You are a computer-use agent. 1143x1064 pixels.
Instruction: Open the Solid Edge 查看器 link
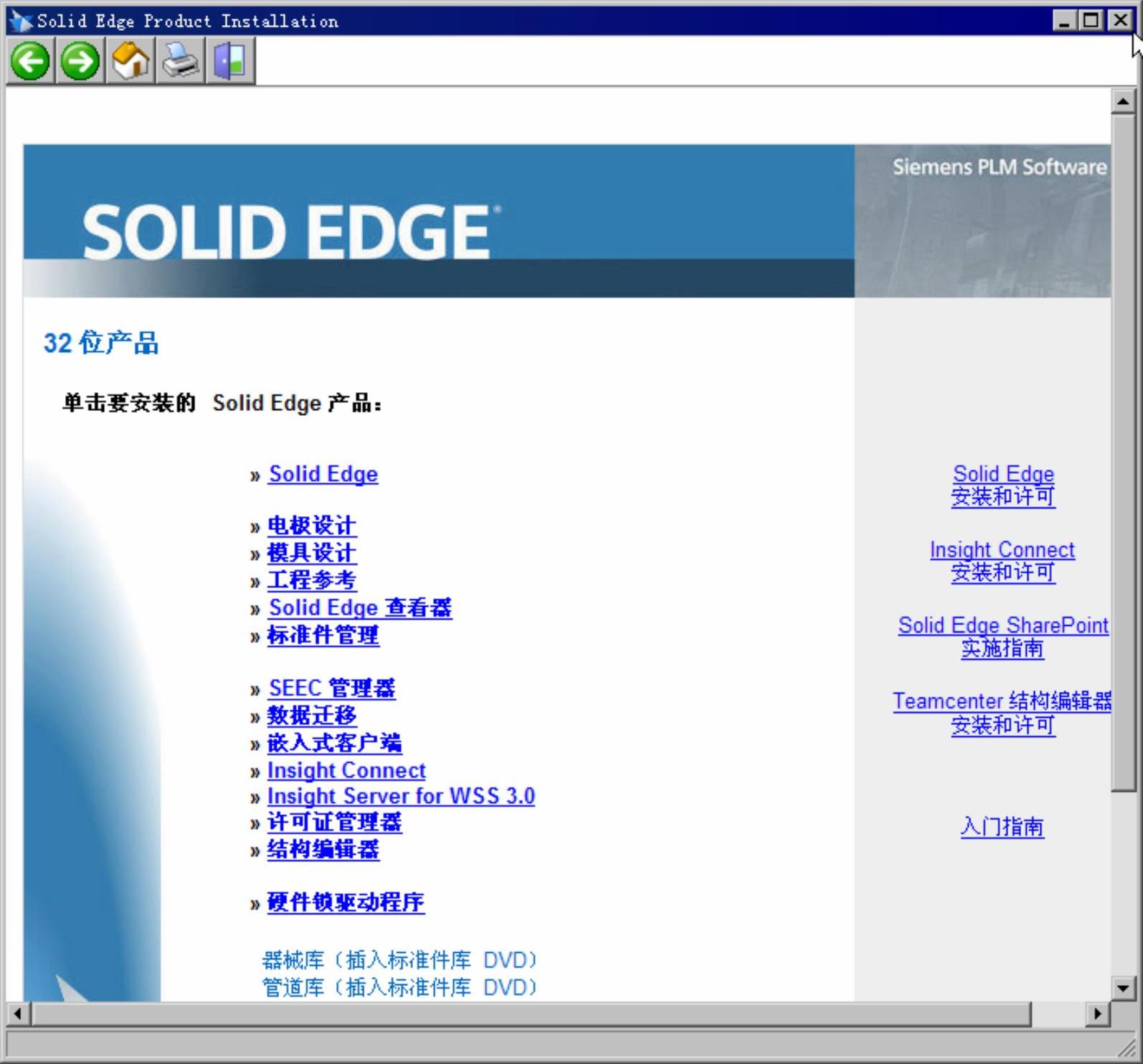tap(360, 607)
